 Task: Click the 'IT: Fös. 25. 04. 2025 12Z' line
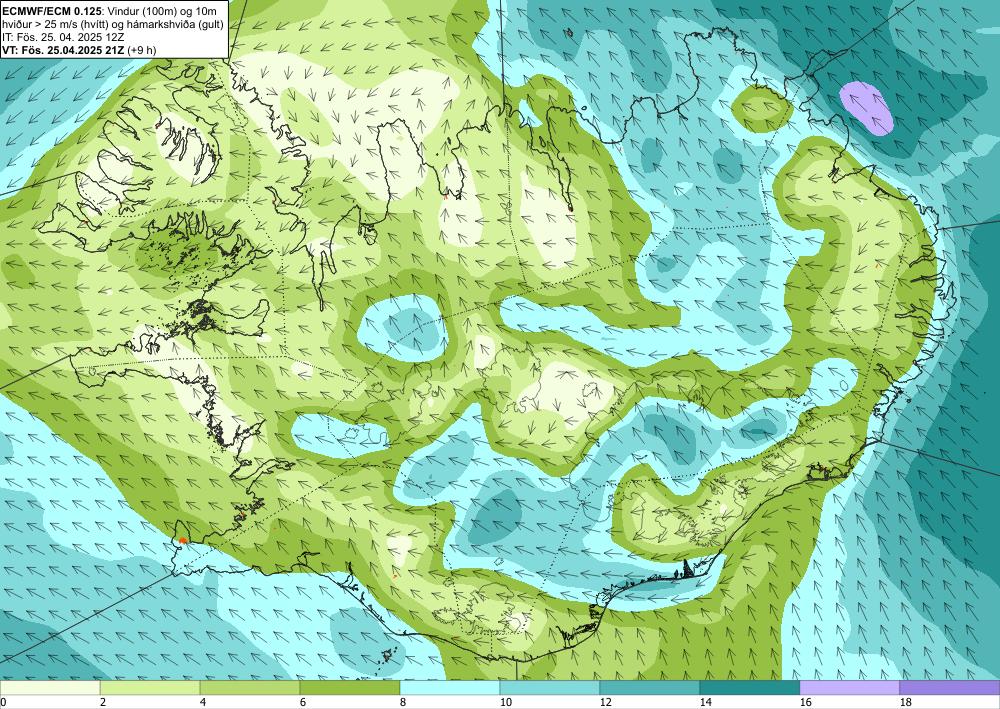tap(63, 36)
